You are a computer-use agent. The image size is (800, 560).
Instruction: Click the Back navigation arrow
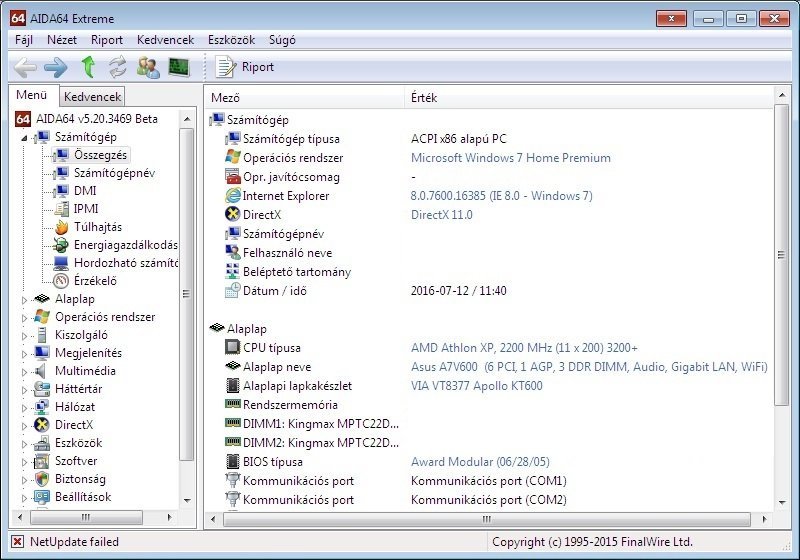coord(26,67)
